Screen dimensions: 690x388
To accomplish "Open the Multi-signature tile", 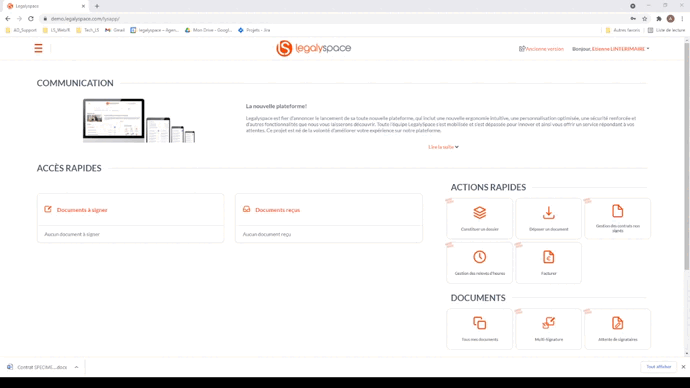I will tap(548, 329).
